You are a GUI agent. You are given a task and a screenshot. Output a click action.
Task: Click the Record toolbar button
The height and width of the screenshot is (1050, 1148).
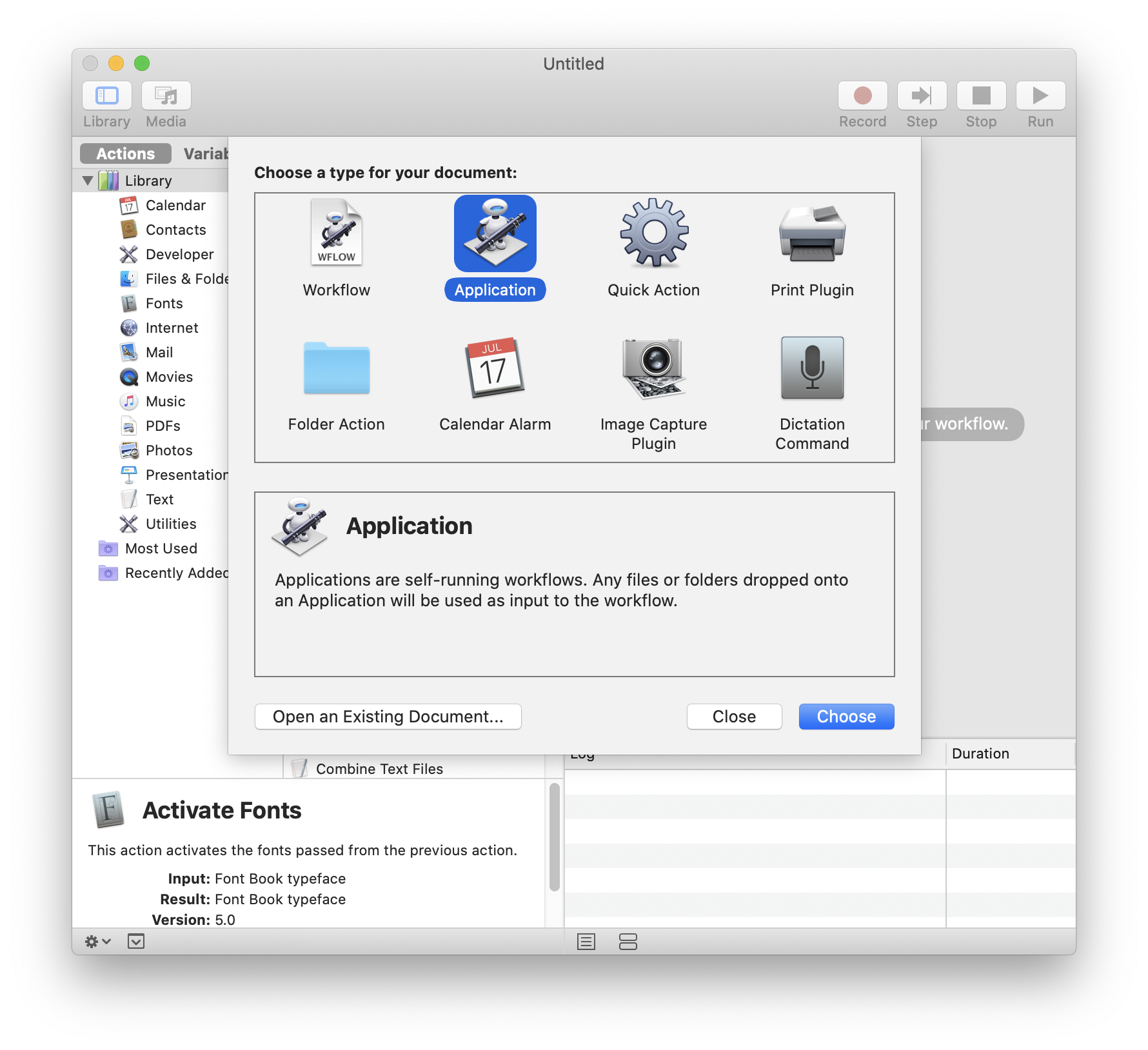click(x=862, y=95)
